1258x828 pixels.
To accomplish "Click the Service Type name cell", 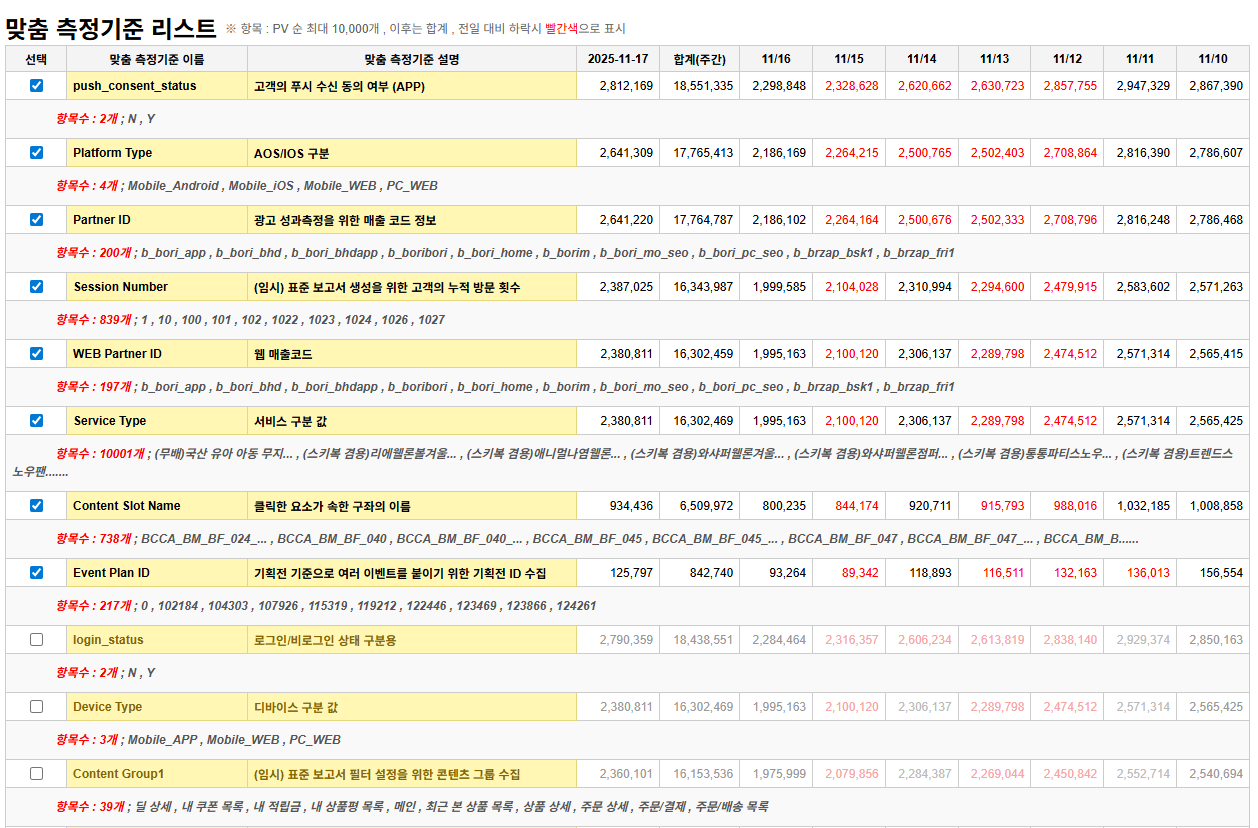I will 157,421.
